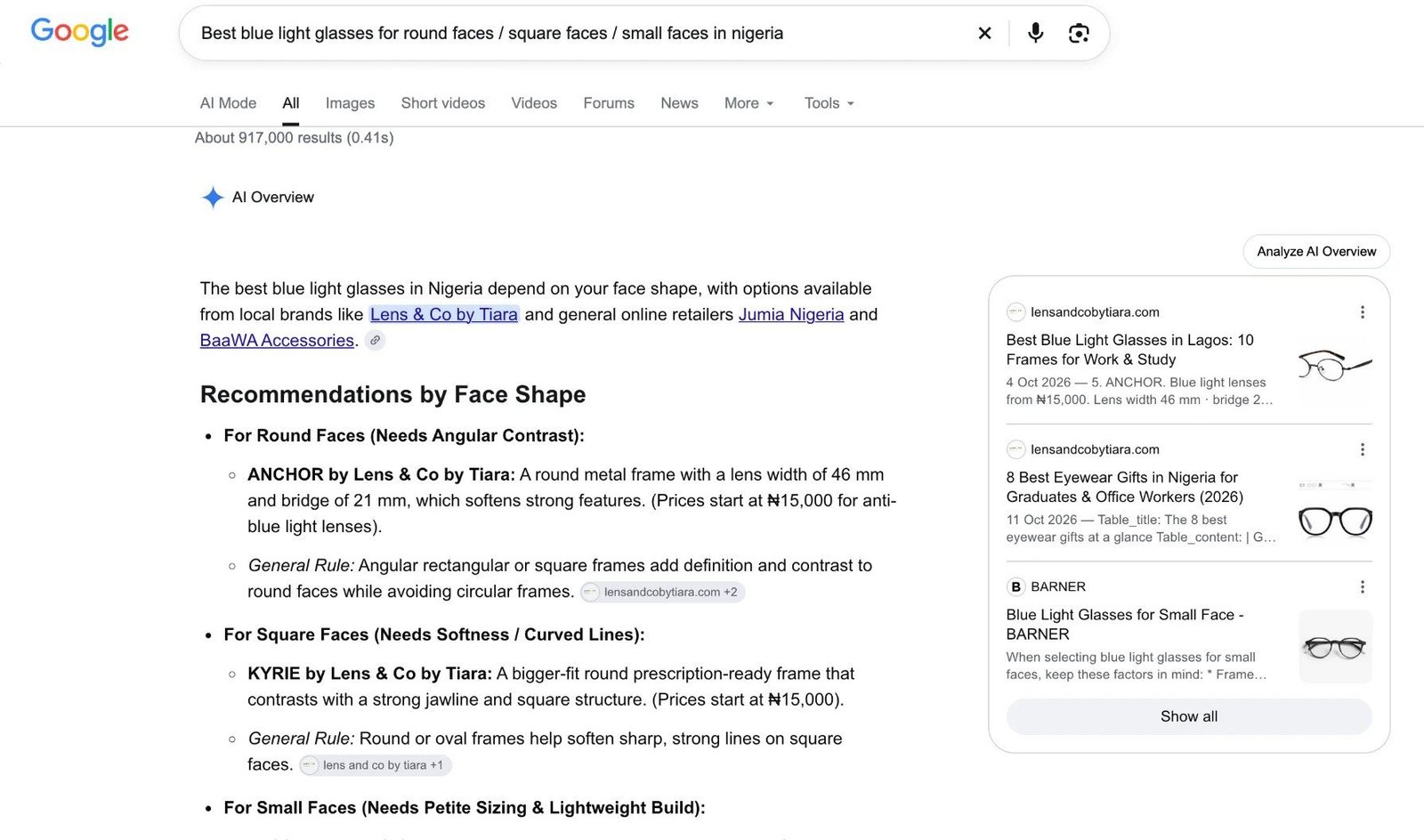Click the favicon above Best Blue Light Glasses result
This screenshot has width=1424, height=840.
click(1015, 312)
